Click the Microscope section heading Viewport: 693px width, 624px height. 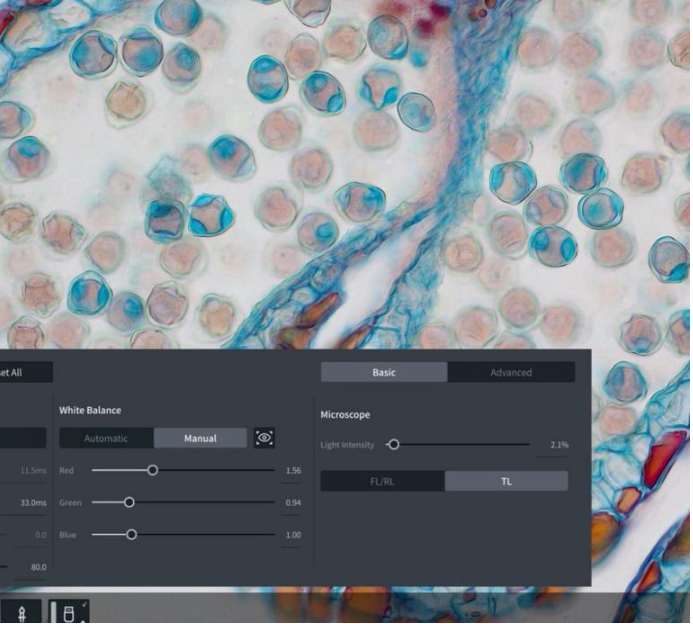345,415
